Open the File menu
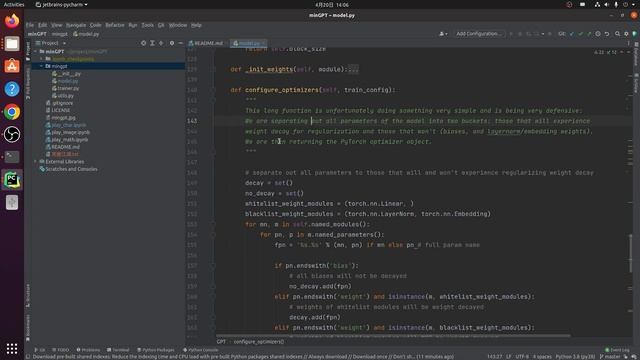This screenshot has height=360, width=640. point(30,25)
